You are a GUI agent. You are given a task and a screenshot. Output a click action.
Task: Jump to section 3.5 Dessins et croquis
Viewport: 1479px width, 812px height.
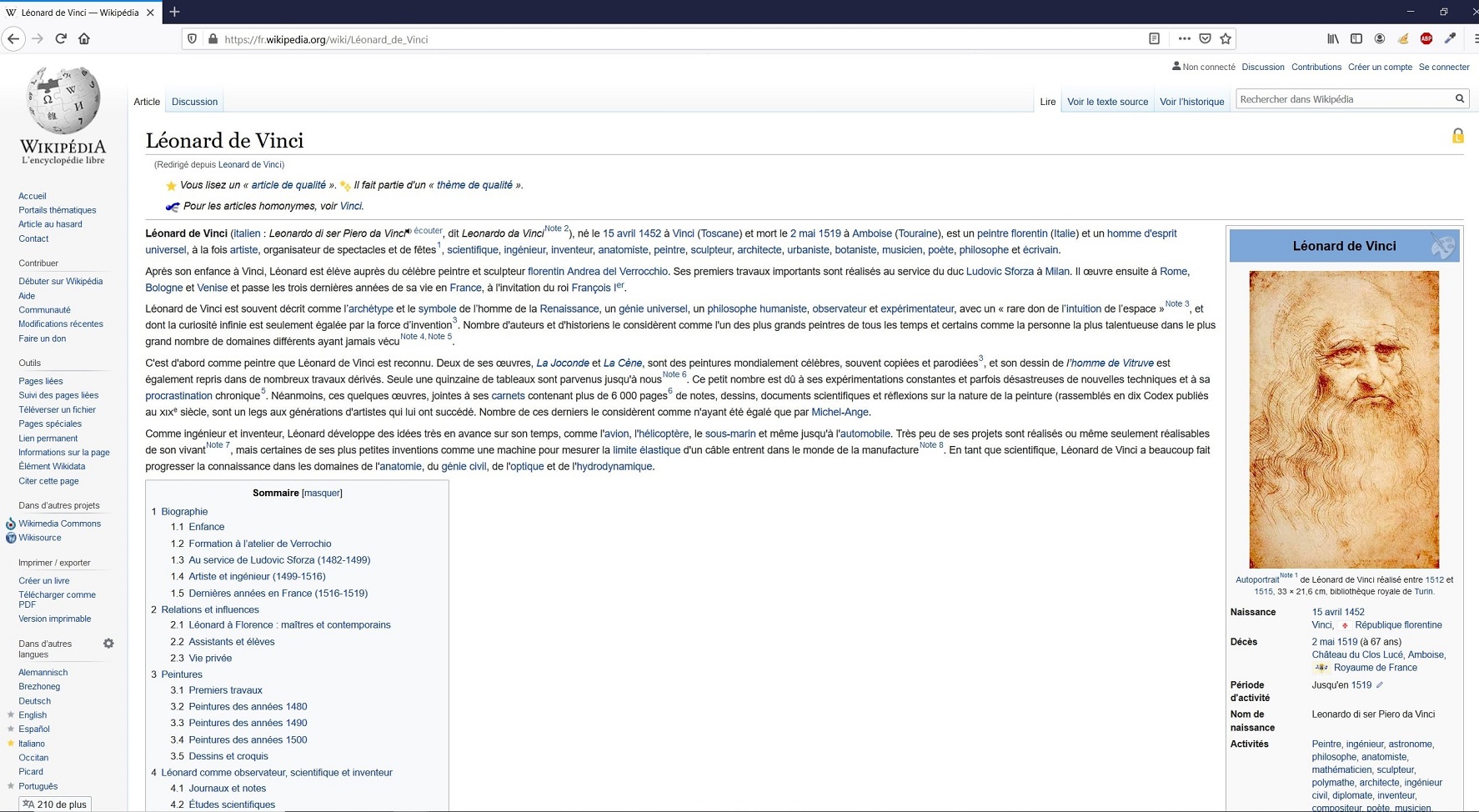click(x=228, y=756)
